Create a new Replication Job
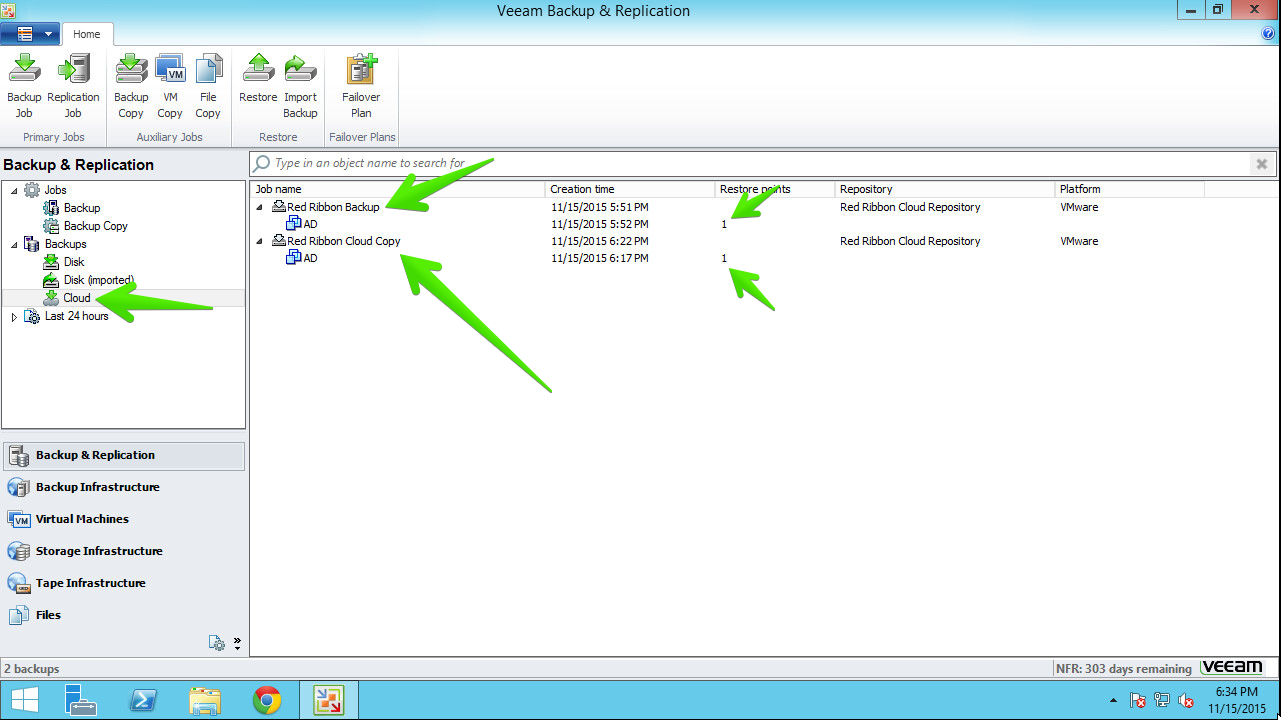1281x720 pixels. (73, 86)
